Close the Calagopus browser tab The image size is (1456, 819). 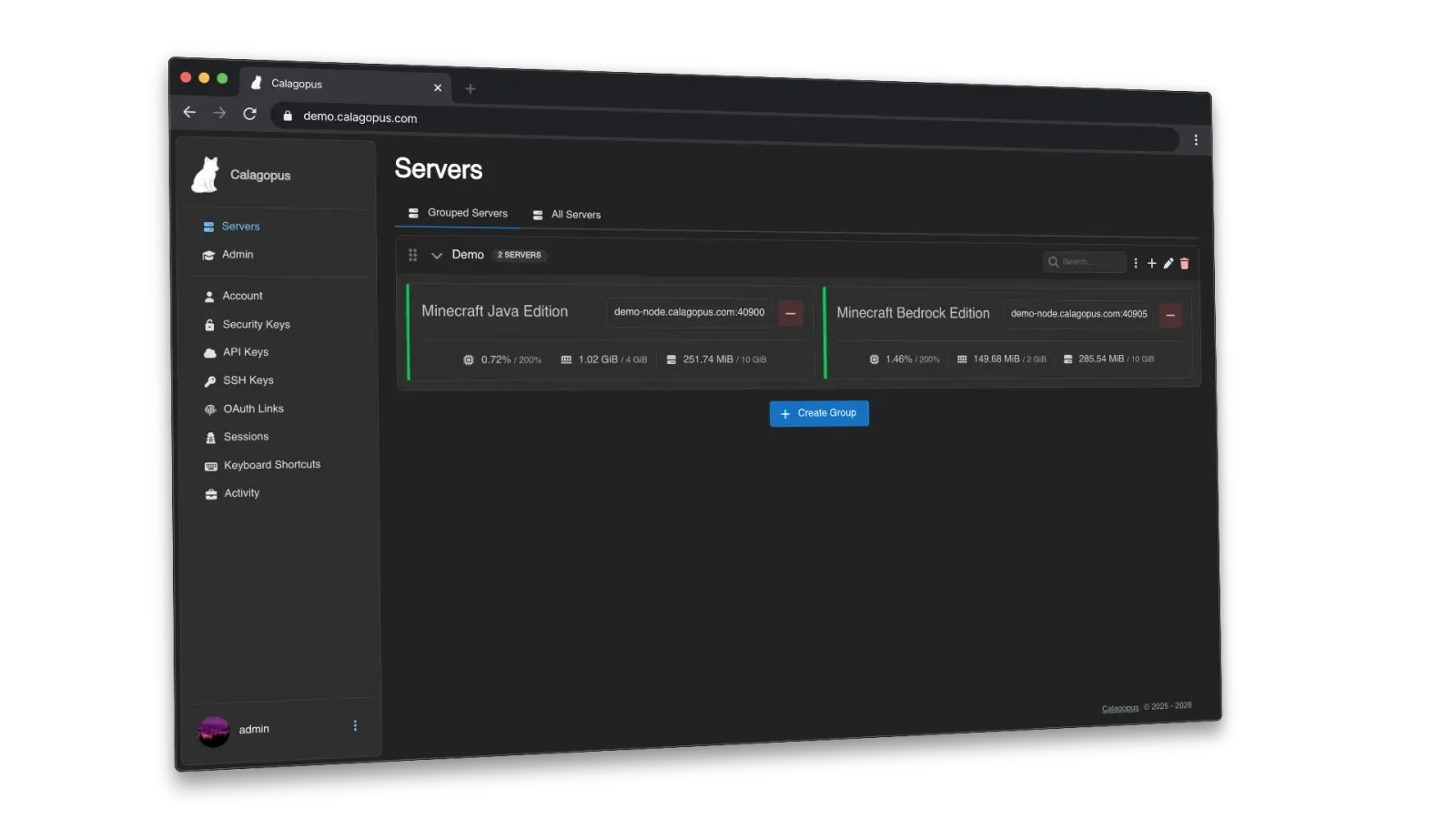pos(438,88)
